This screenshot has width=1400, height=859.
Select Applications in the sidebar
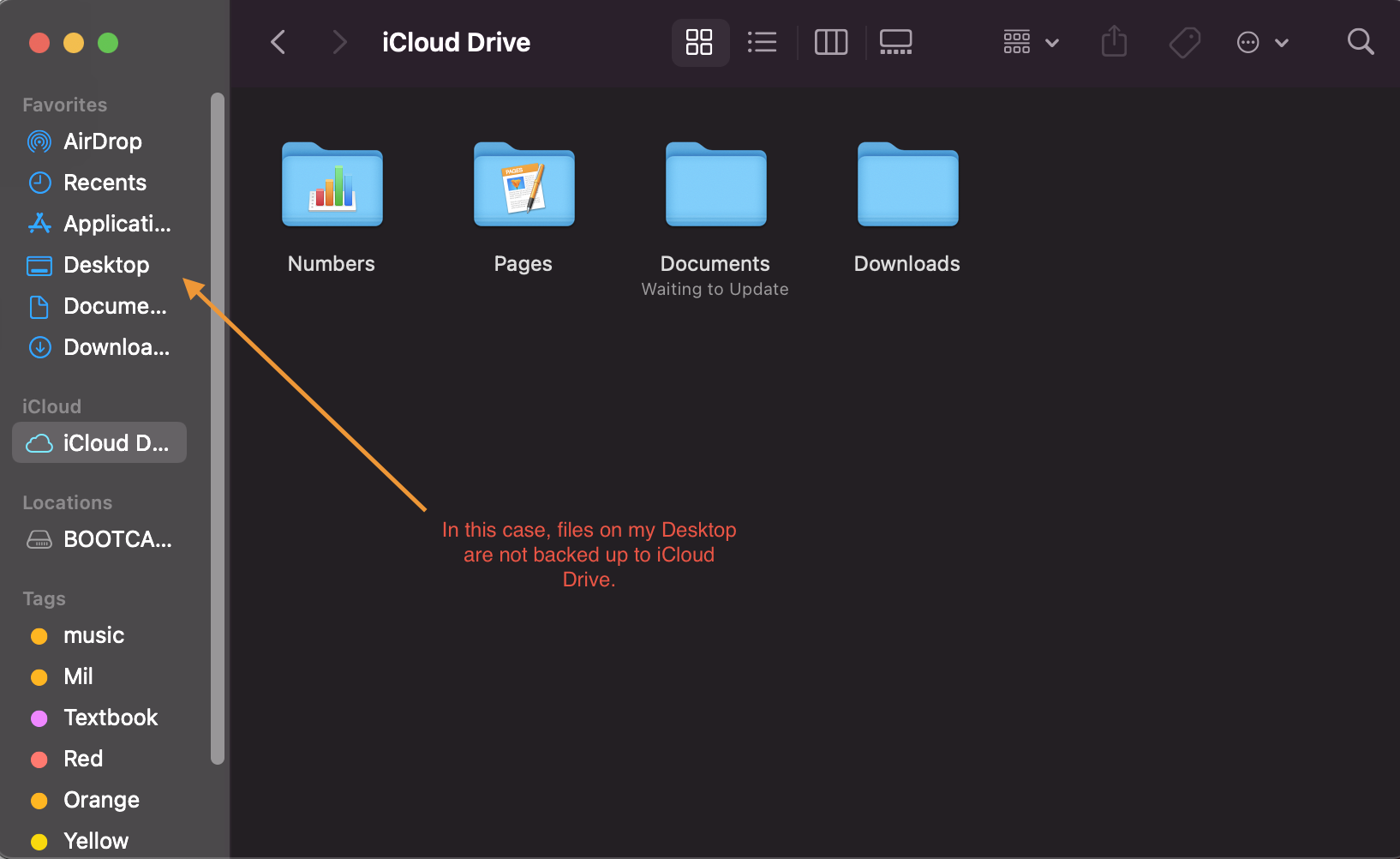[99, 224]
